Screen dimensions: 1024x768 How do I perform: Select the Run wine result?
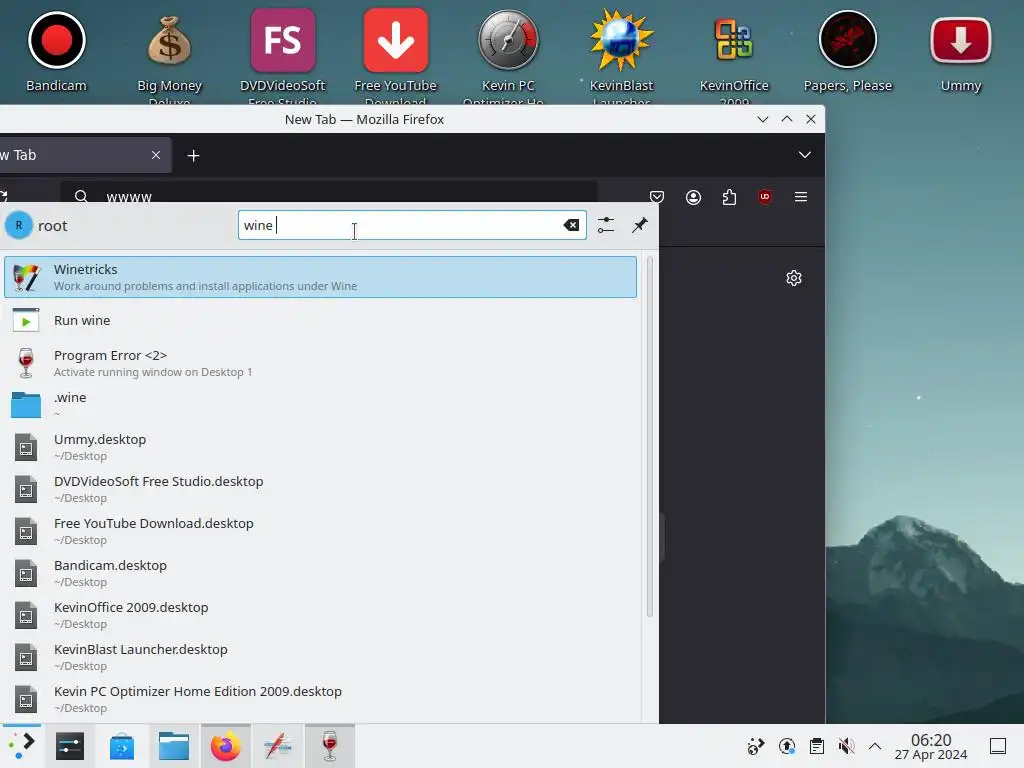(320, 321)
